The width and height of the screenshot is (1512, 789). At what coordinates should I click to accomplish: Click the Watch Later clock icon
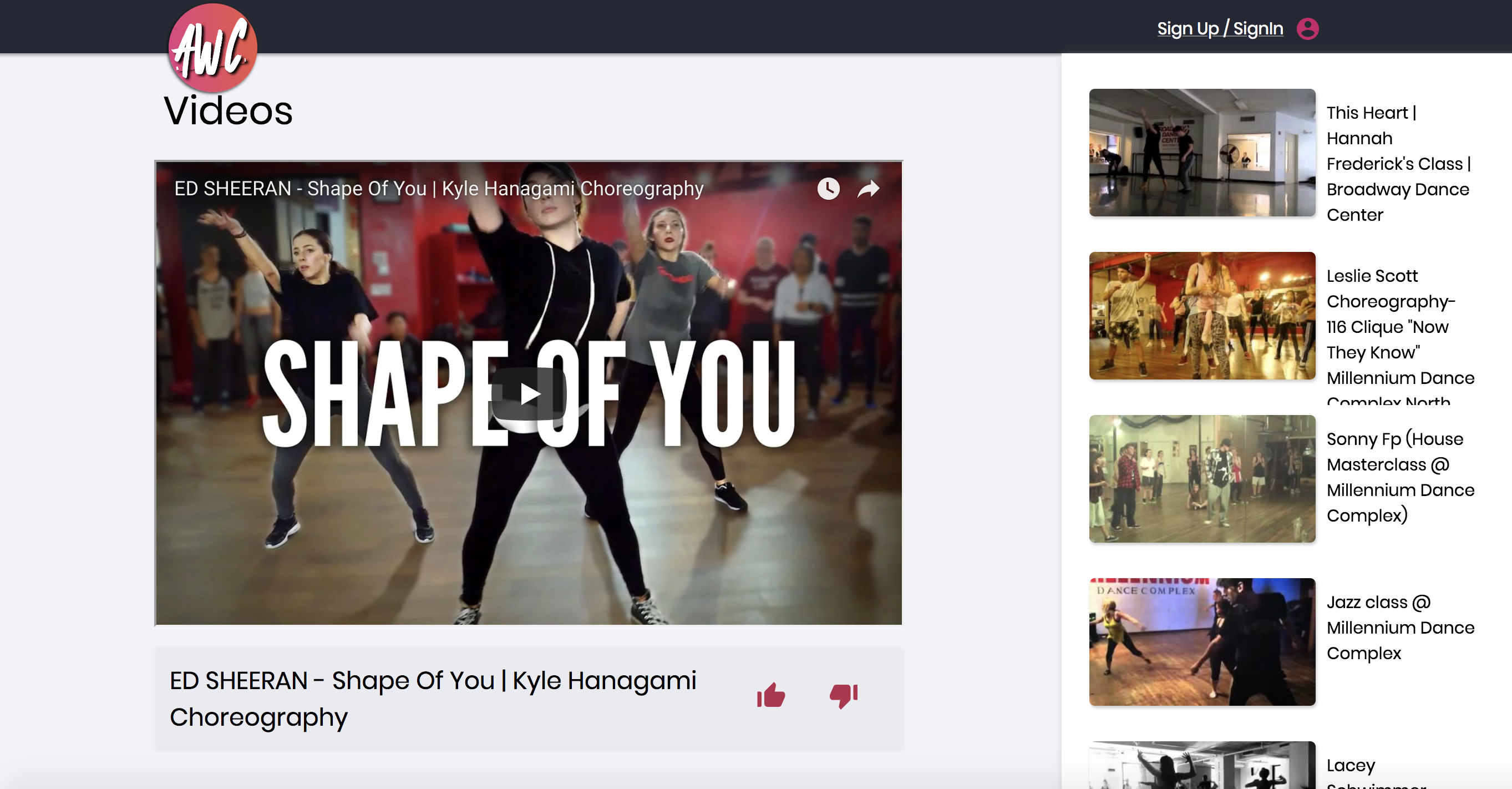coord(828,189)
